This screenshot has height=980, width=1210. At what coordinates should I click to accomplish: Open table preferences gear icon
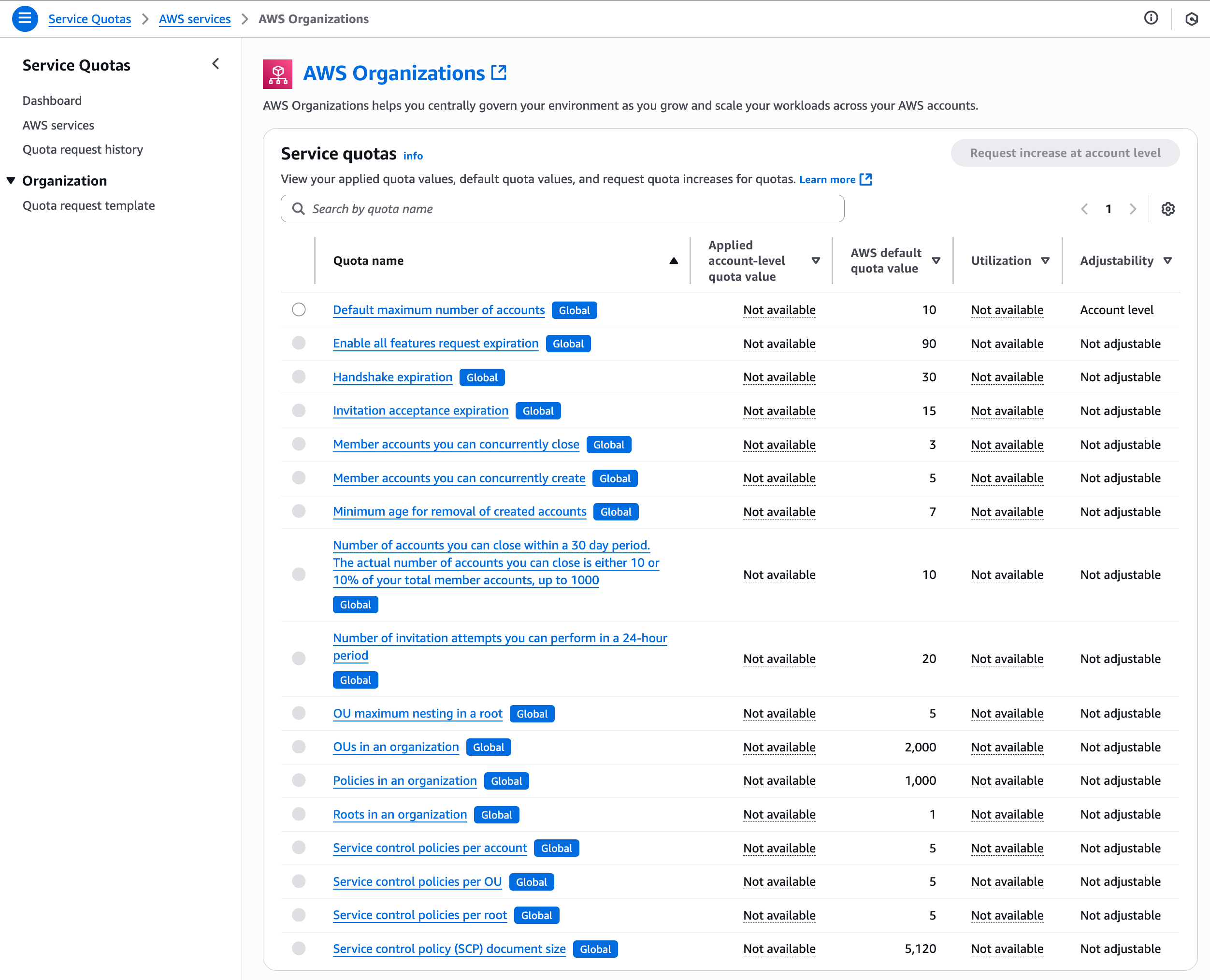point(1167,209)
